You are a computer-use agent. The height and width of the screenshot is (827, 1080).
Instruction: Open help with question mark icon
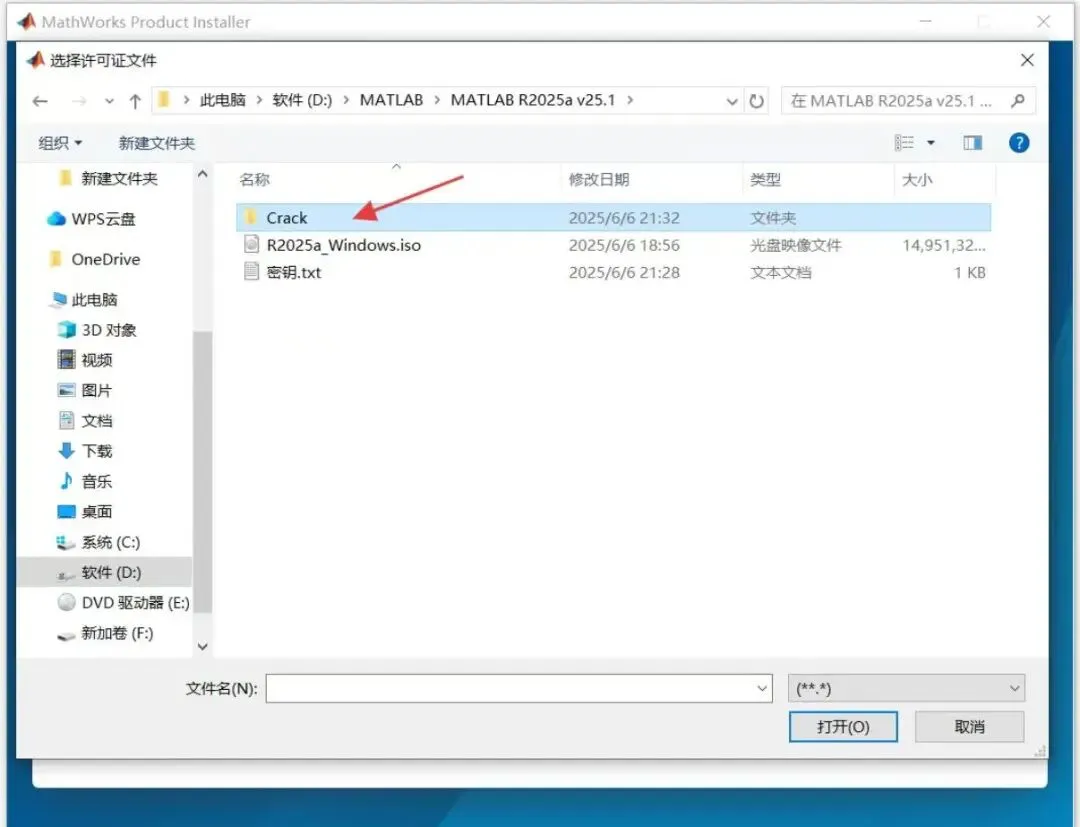(x=1019, y=143)
